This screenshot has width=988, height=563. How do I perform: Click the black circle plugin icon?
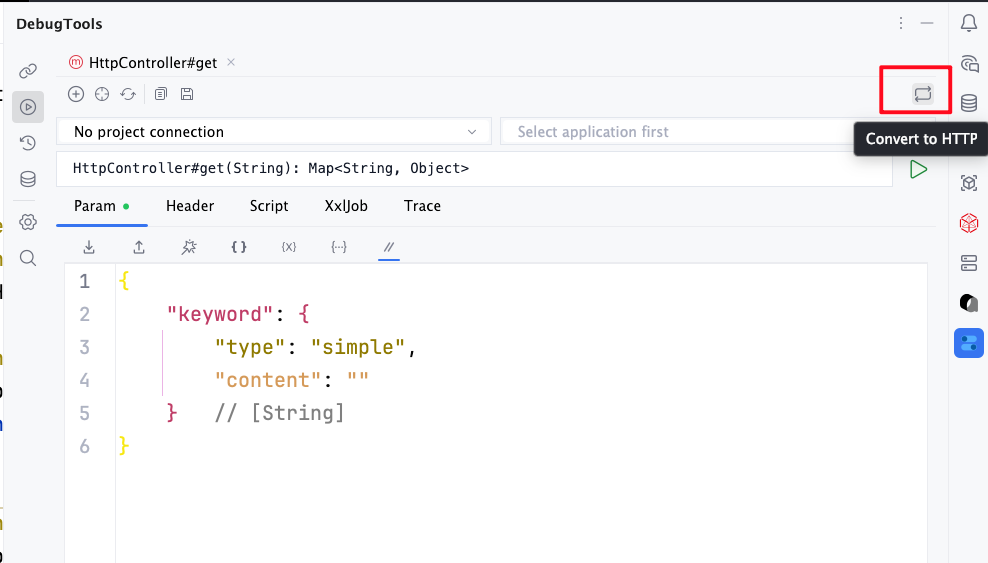969,303
